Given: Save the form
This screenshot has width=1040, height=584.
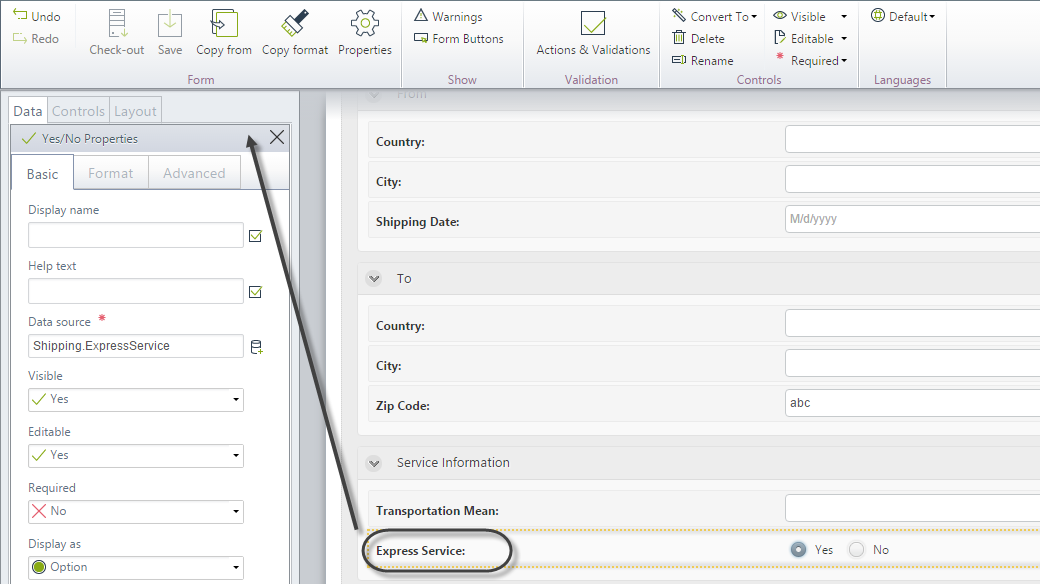Looking at the screenshot, I should point(170,33).
